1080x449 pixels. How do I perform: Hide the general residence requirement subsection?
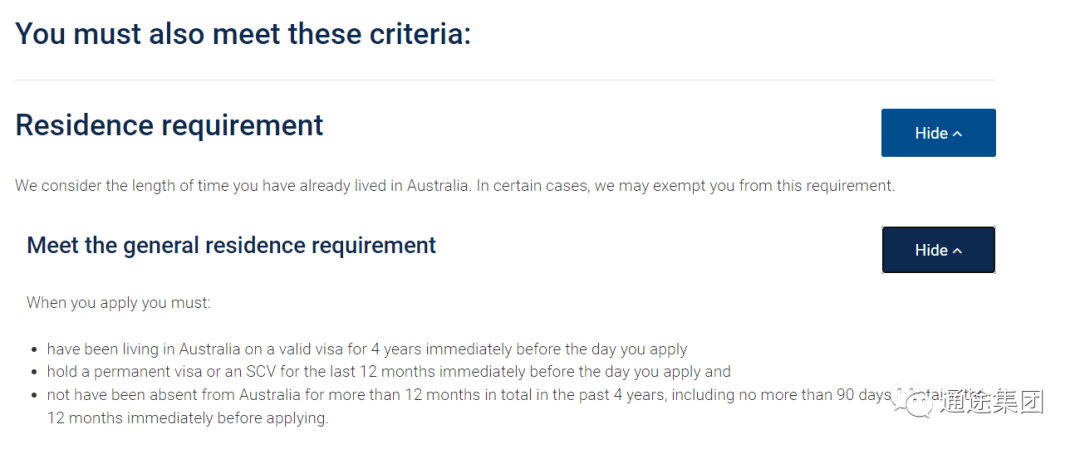pos(938,250)
